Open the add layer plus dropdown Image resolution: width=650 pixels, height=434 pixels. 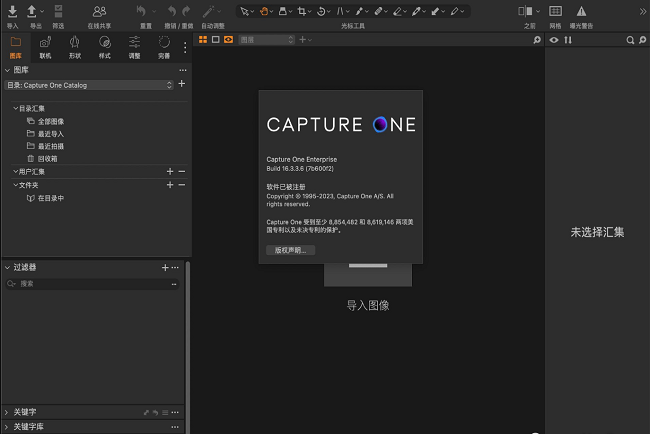(305, 40)
